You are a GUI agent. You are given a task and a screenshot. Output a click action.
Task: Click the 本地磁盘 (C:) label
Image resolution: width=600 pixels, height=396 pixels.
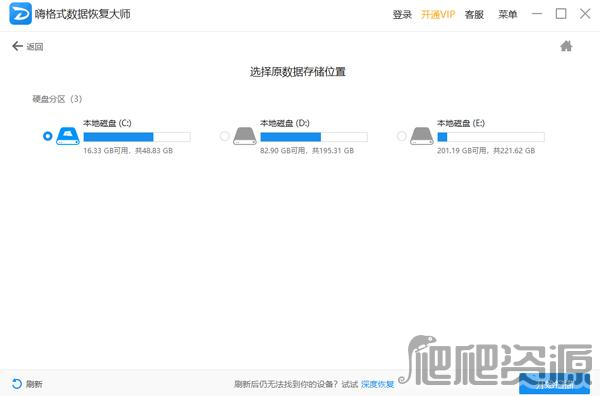point(108,123)
